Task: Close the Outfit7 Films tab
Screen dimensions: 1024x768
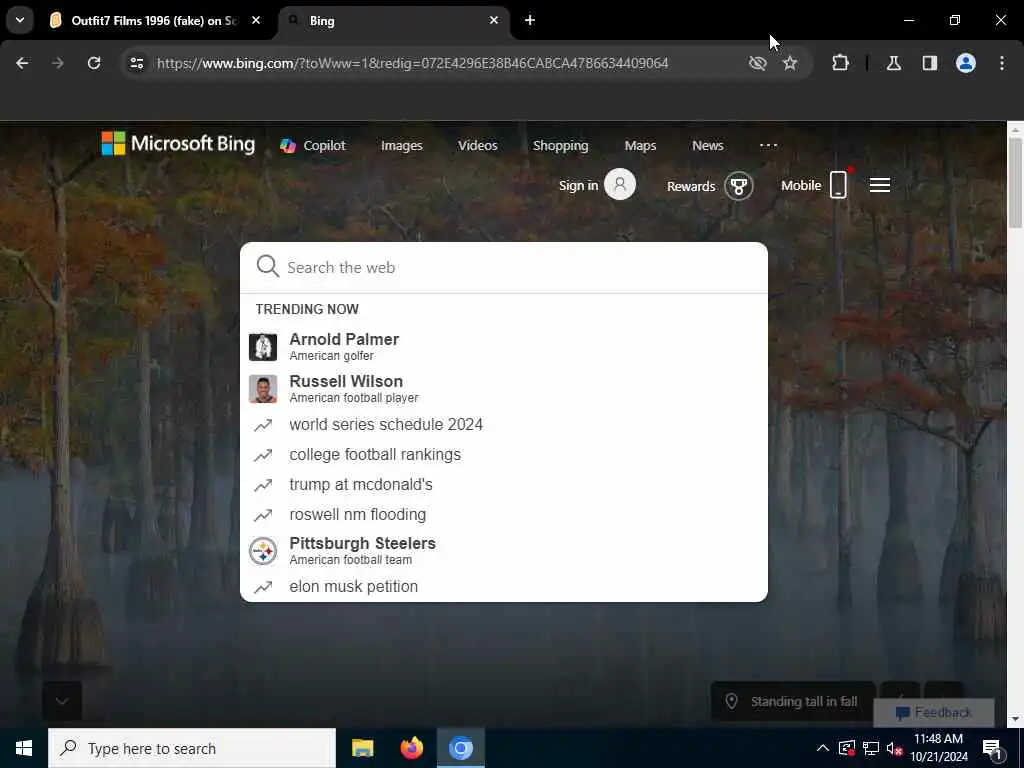Action: (256, 20)
